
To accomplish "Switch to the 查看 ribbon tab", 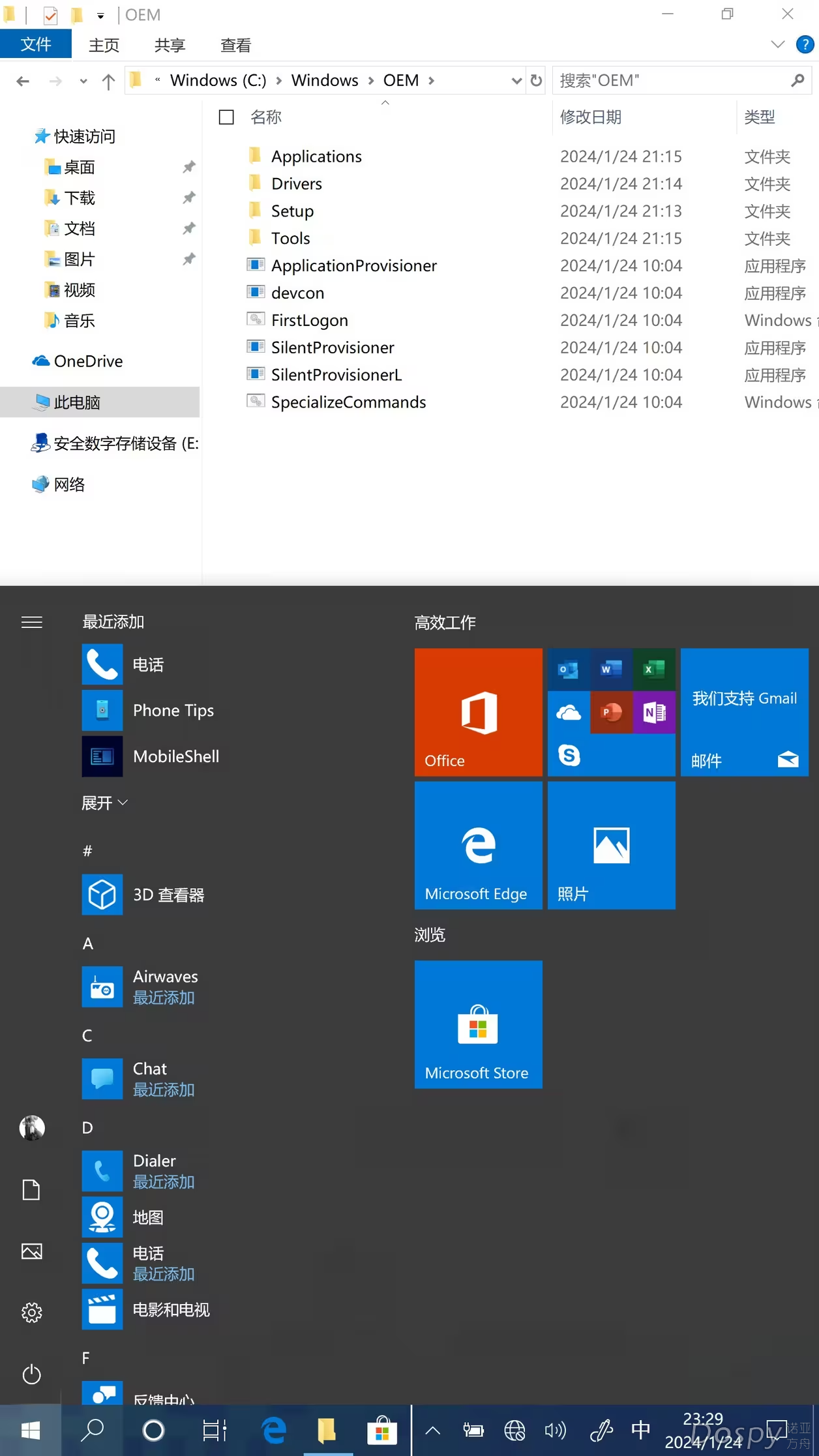I will pyautogui.click(x=235, y=45).
